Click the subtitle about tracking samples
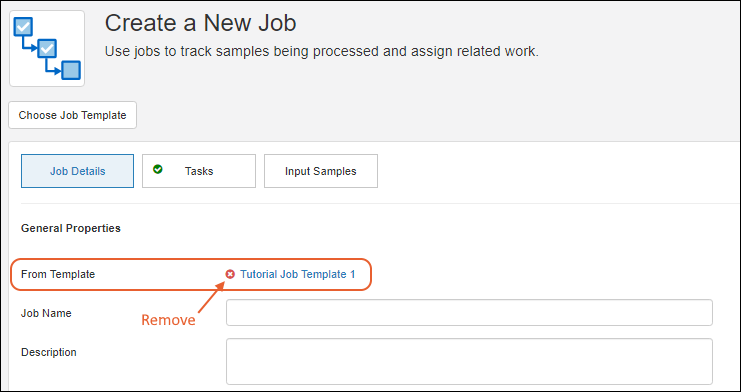This screenshot has width=741, height=392. 322,52
